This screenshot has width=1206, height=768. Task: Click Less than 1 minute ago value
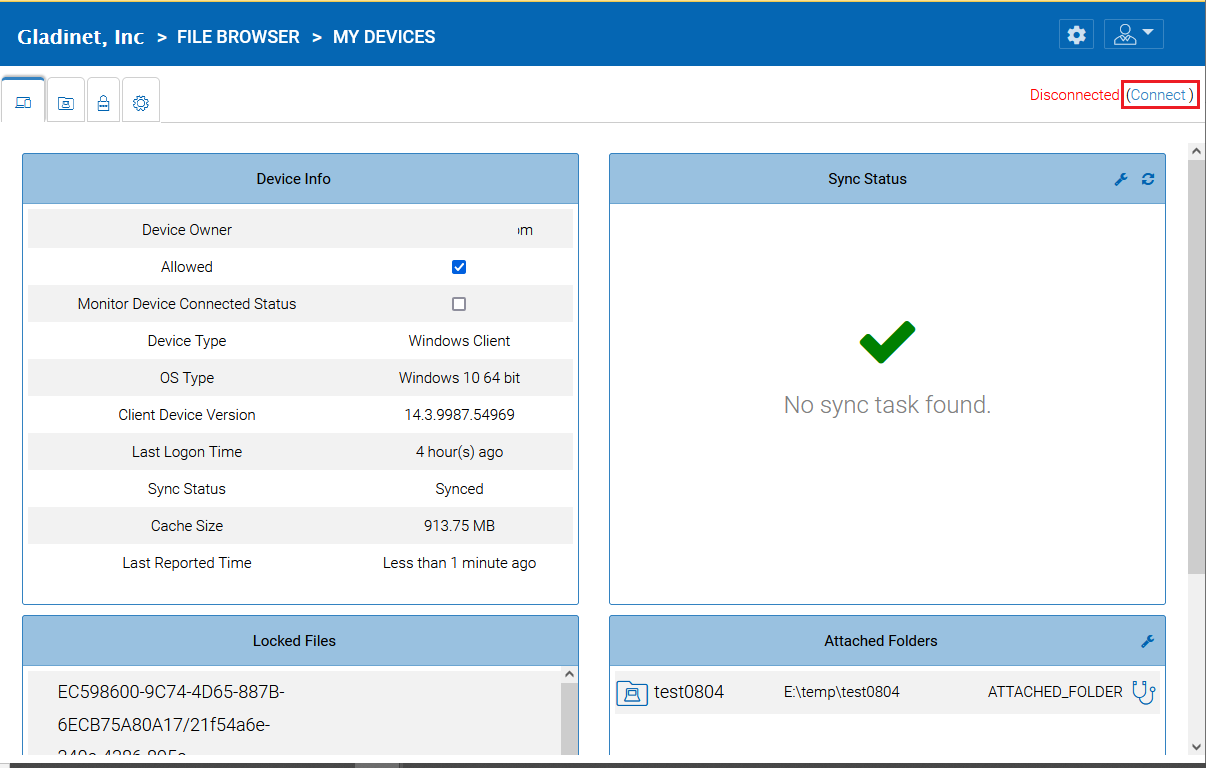pos(459,563)
